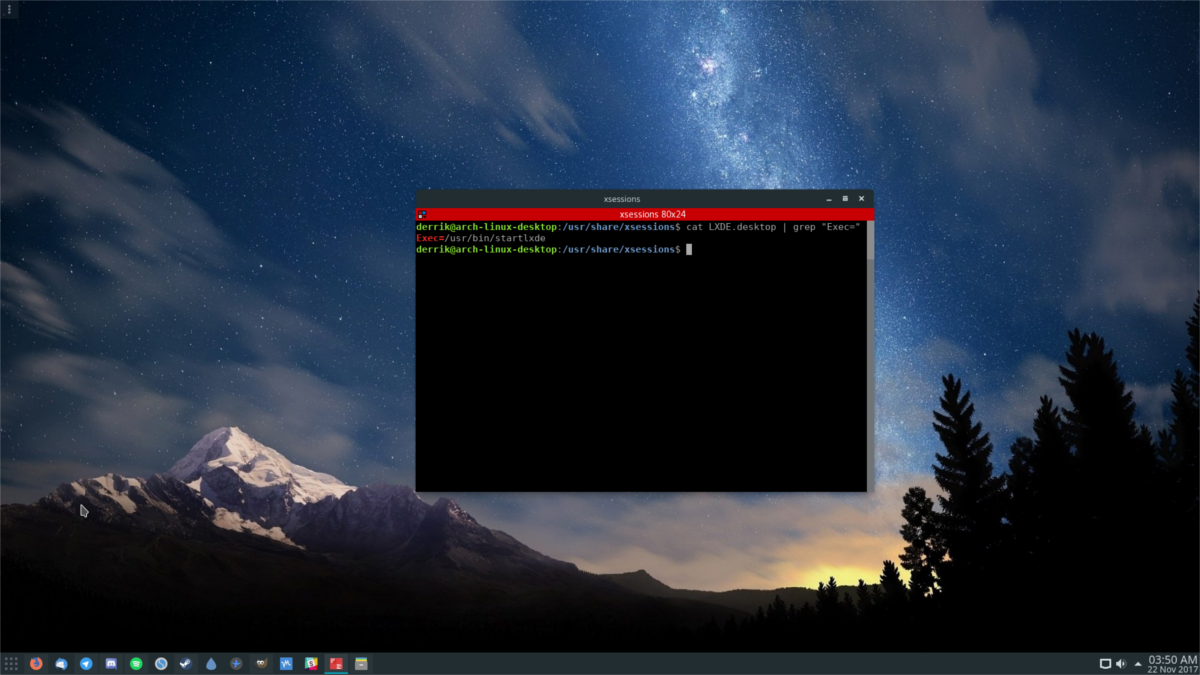Click the top-left desktop menu handle
Image resolution: width=1200 pixels, height=675 pixels.
tap(7, 9)
